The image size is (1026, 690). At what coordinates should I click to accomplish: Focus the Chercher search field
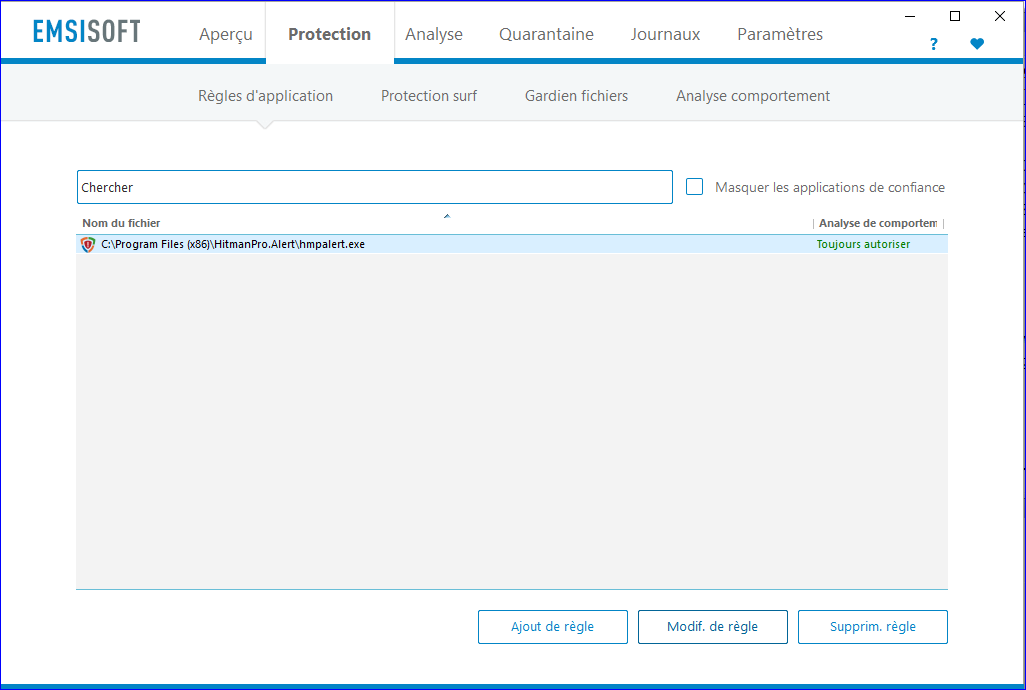375,187
